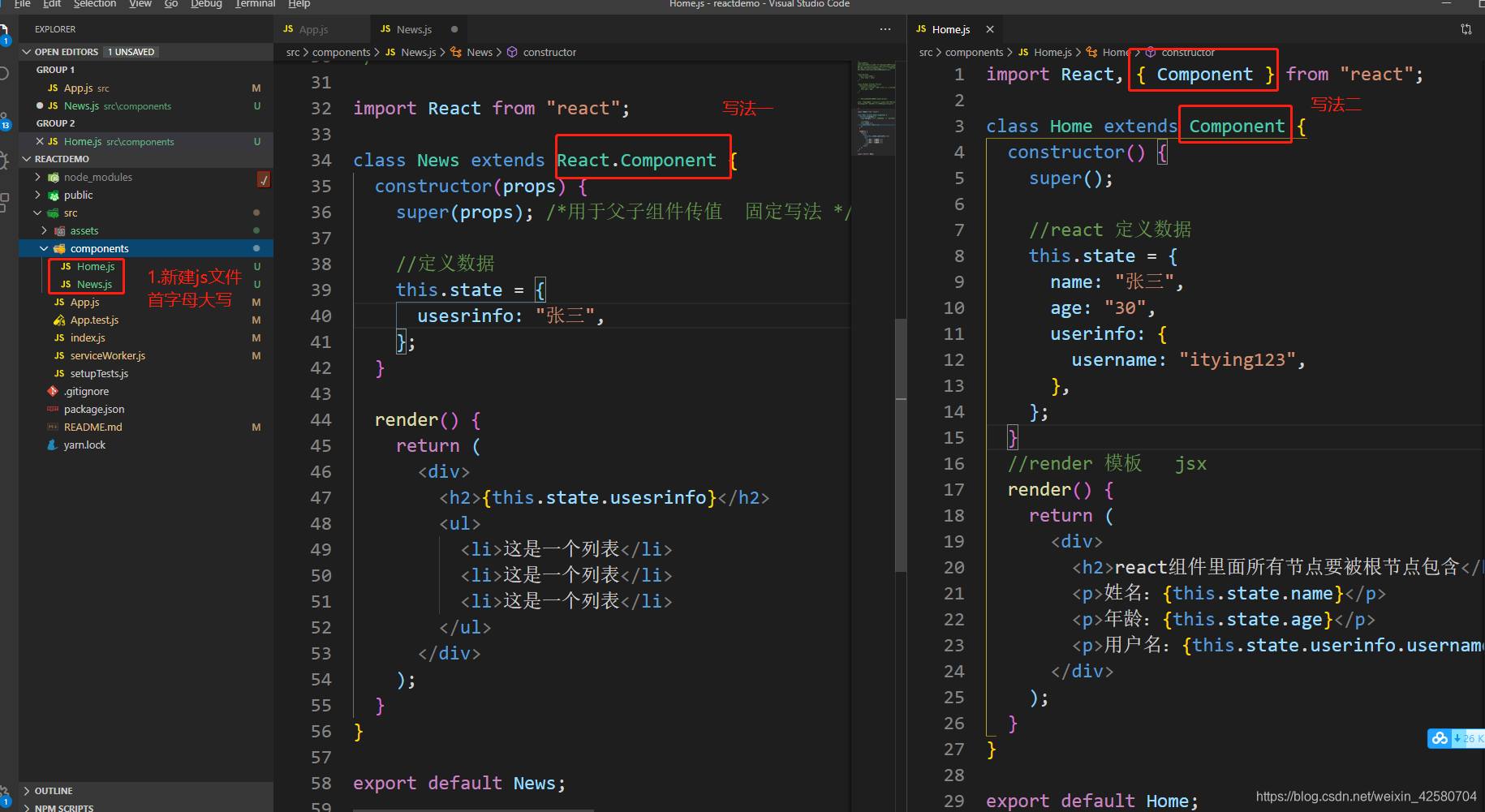Click 'src' in the Home.js breadcrumb

pos(926,52)
